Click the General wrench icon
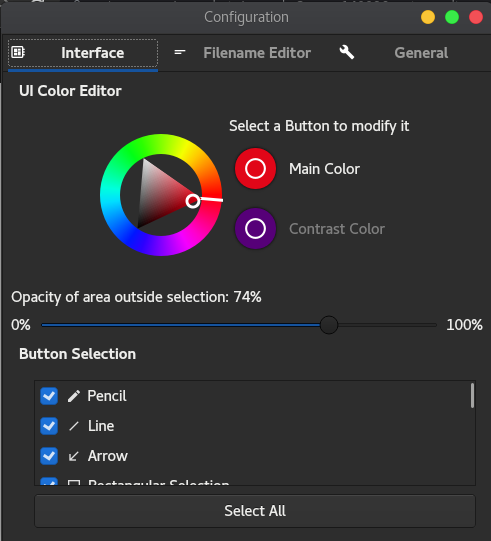491x541 pixels. [x=347, y=52]
